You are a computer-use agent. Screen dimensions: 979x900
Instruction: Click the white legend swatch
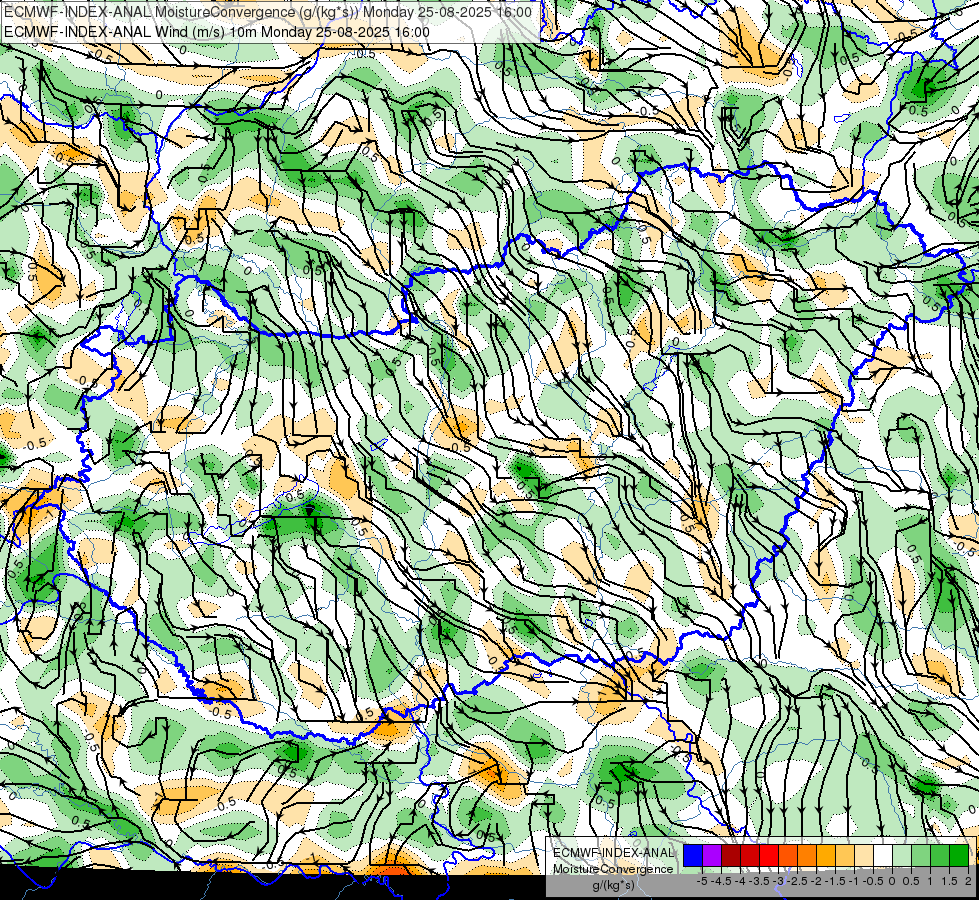pyautogui.click(x=883, y=856)
